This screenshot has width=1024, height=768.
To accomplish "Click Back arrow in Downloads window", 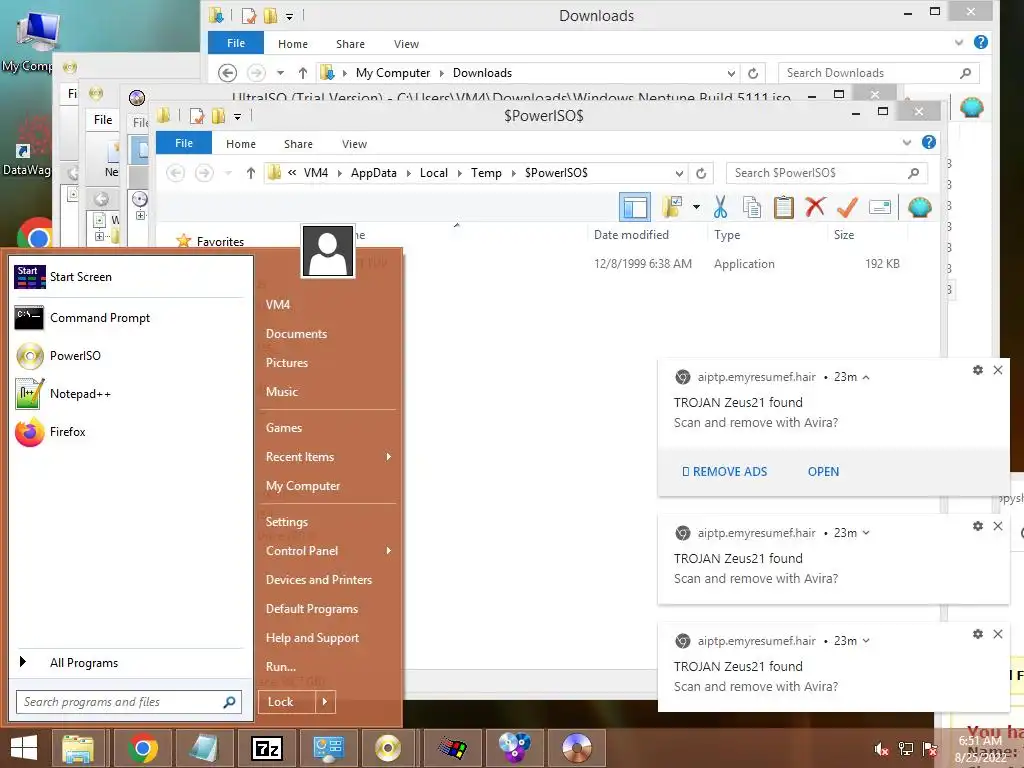I will [227, 72].
